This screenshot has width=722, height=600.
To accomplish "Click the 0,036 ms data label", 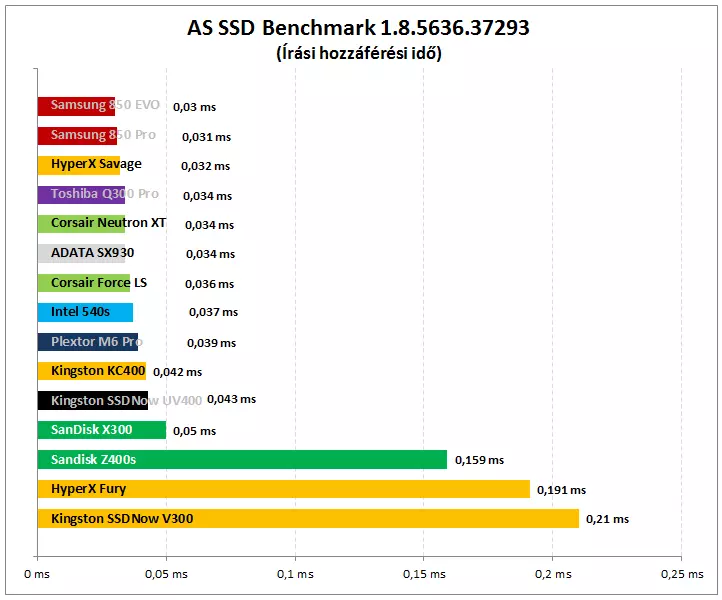I will (x=210, y=284).
